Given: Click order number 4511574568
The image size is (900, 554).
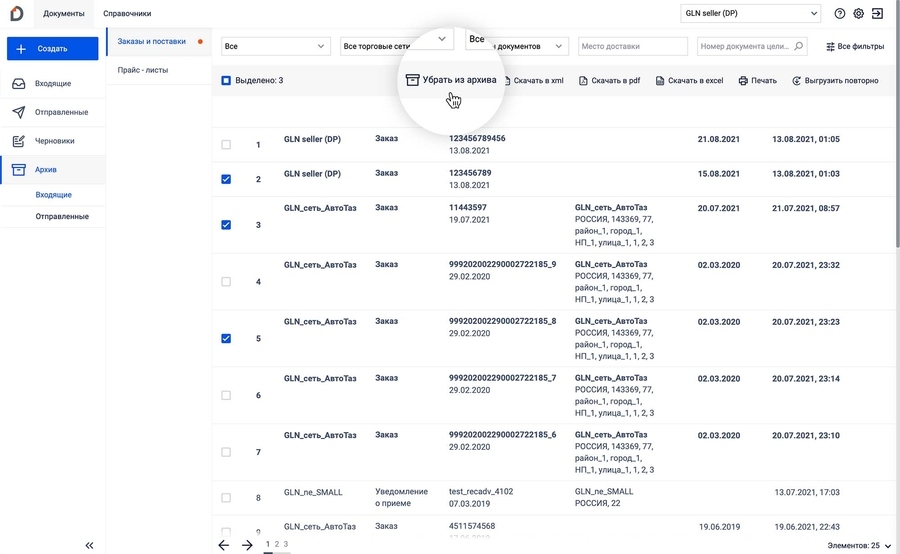Looking at the screenshot, I should 472,526.
